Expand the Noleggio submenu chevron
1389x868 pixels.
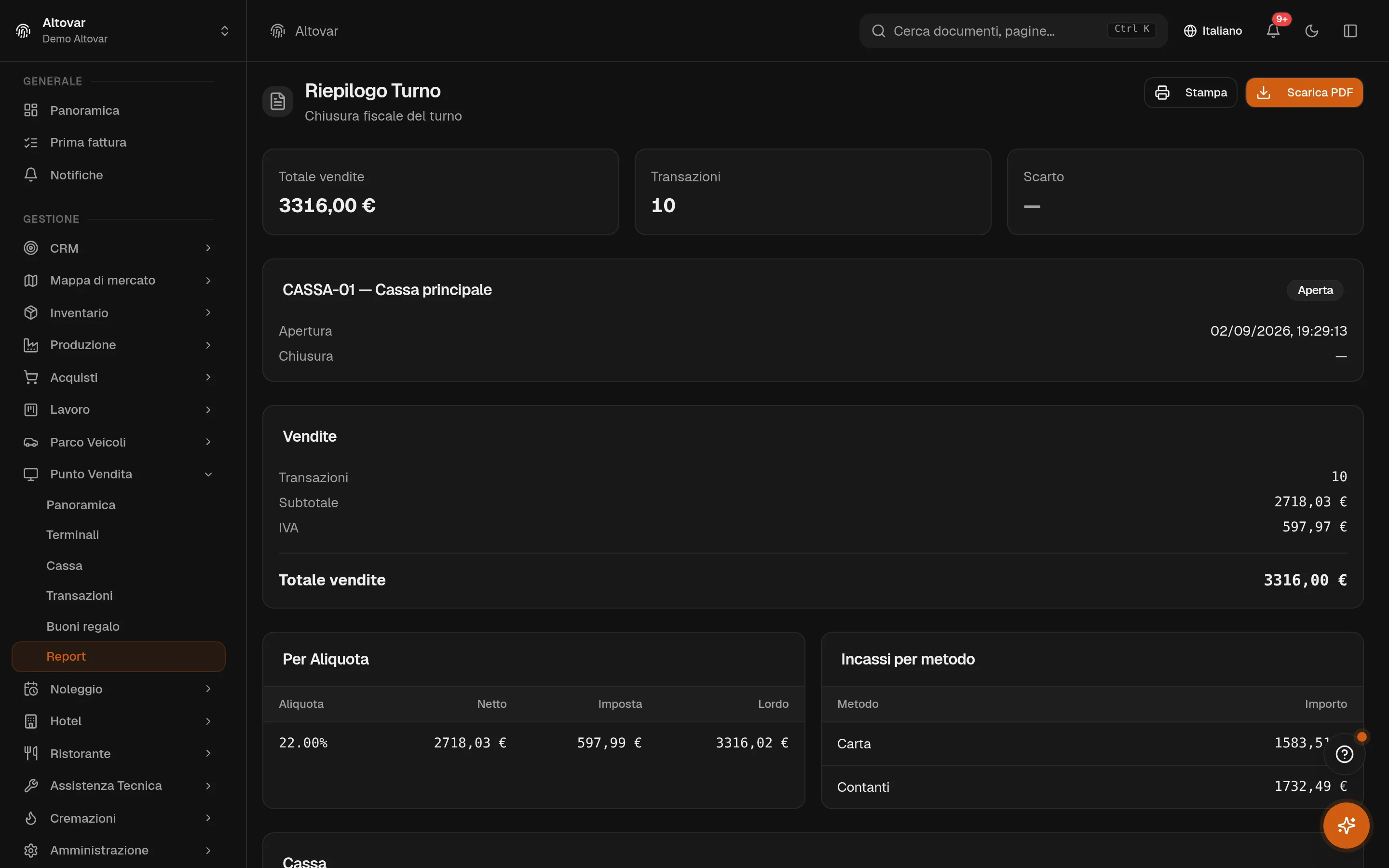click(x=208, y=689)
